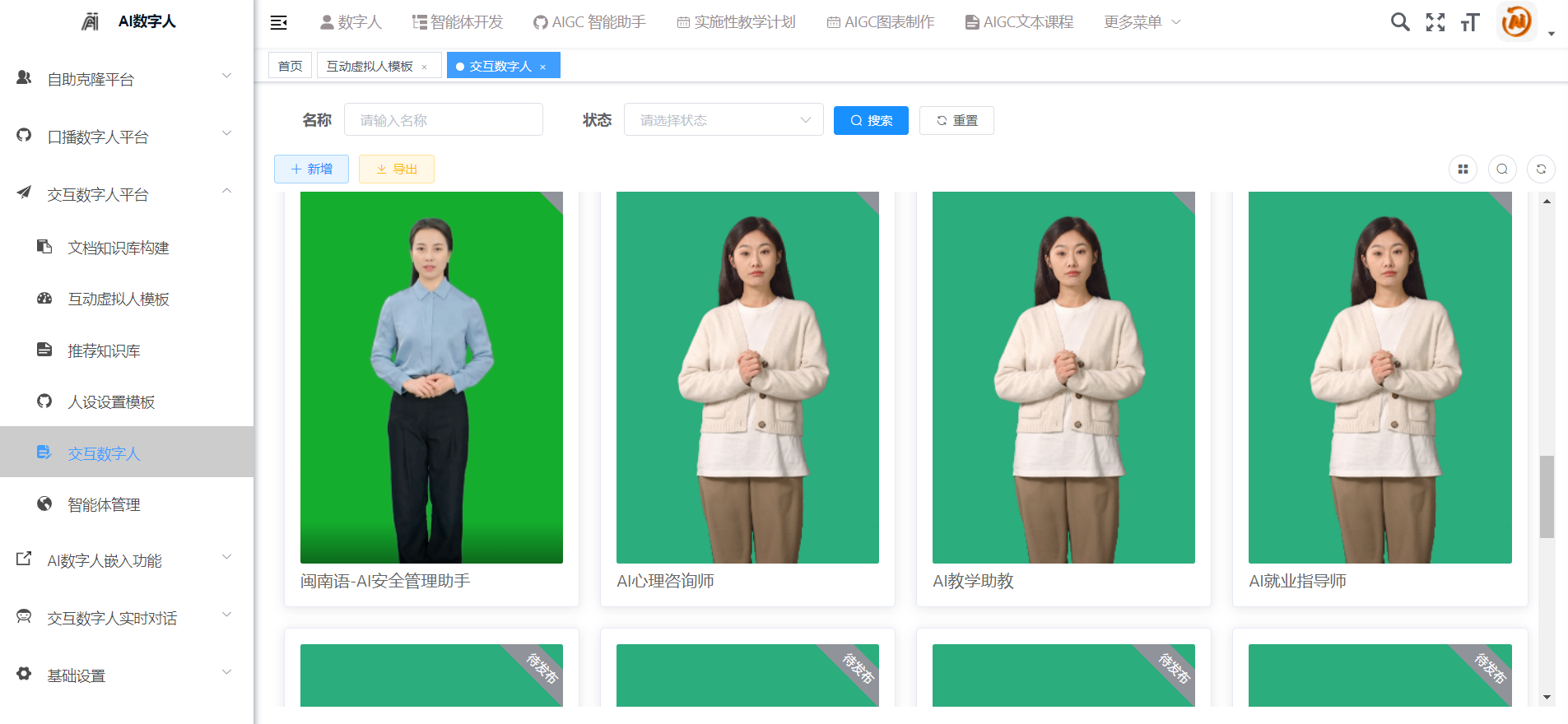The height and width of the screenshot is (724, 1568).
Task: Focus the 名称 input field
Action: [x=444, y=119]
